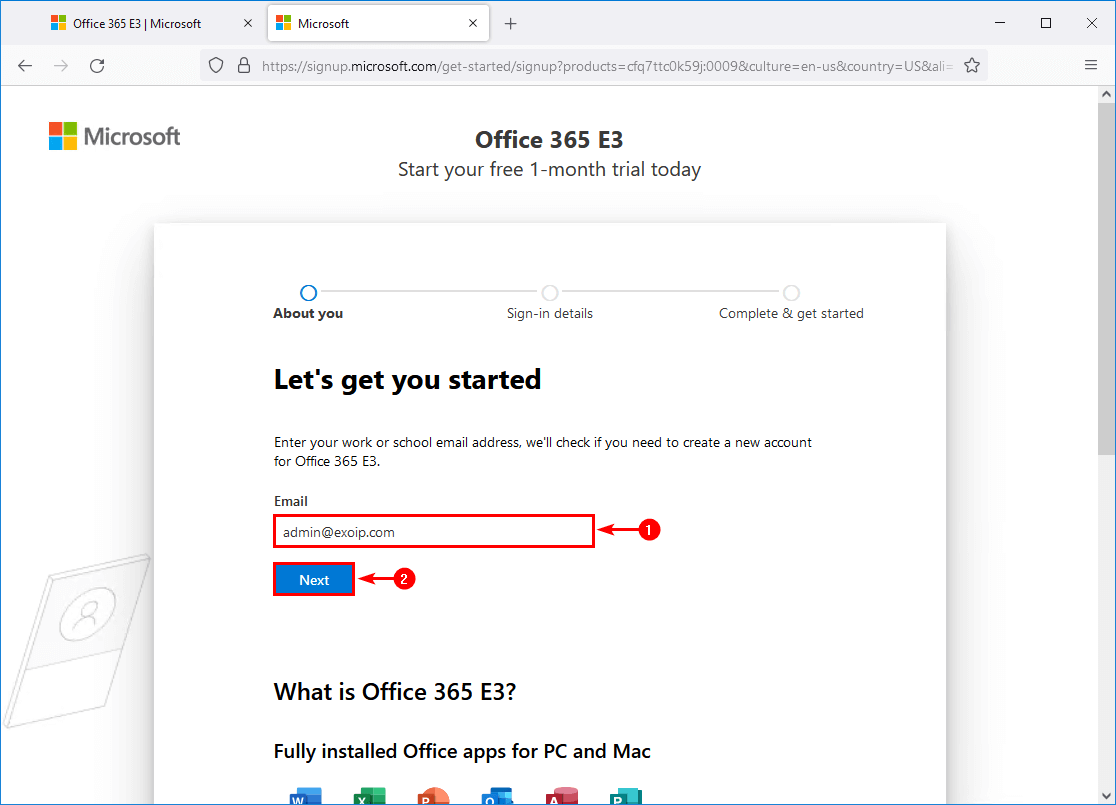Screen dimensions: 1116x805
Task: Click the vertical scrollbar thumb
Action: click(x=1106, y=279)
